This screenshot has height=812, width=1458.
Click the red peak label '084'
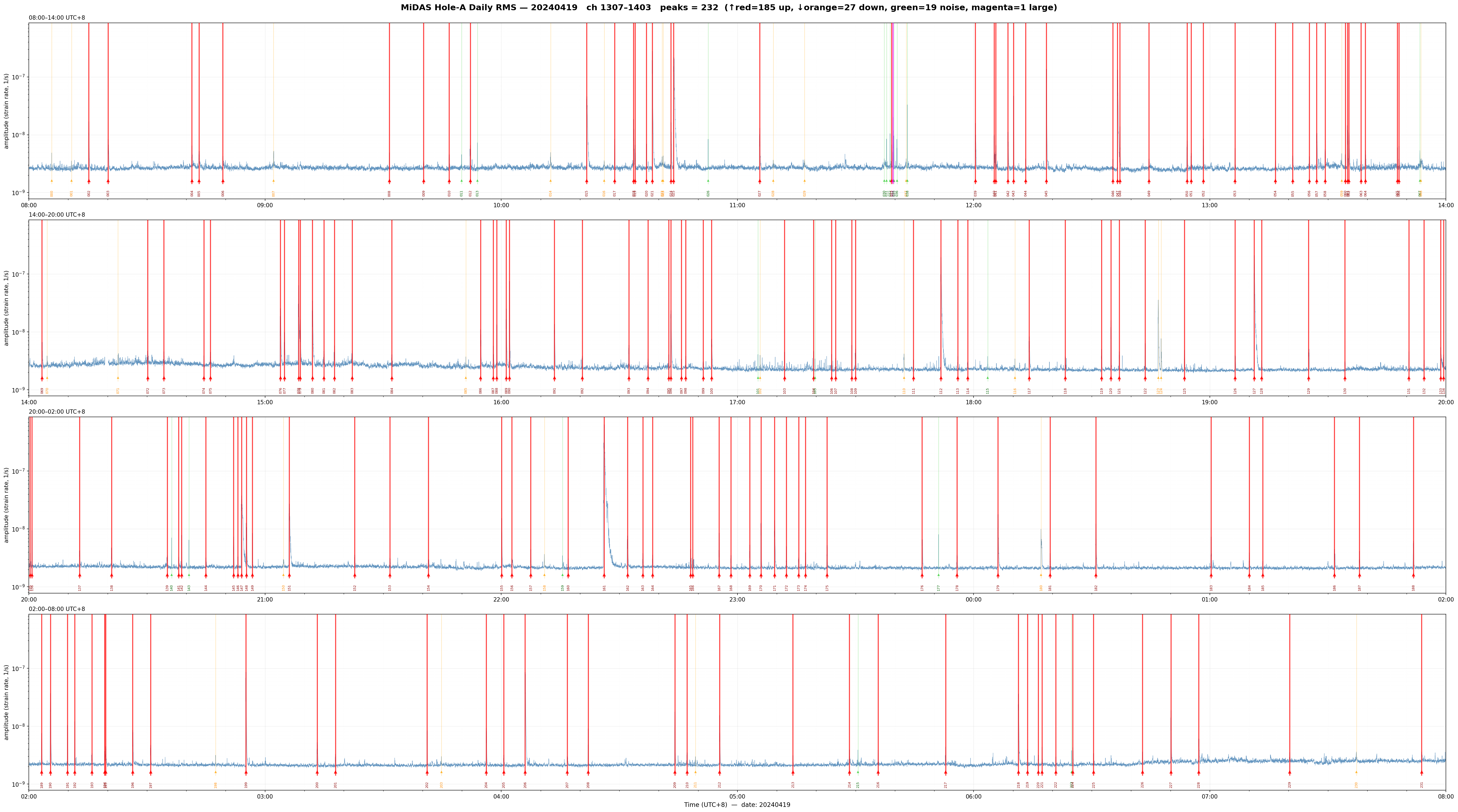click(x=392, y=391)
